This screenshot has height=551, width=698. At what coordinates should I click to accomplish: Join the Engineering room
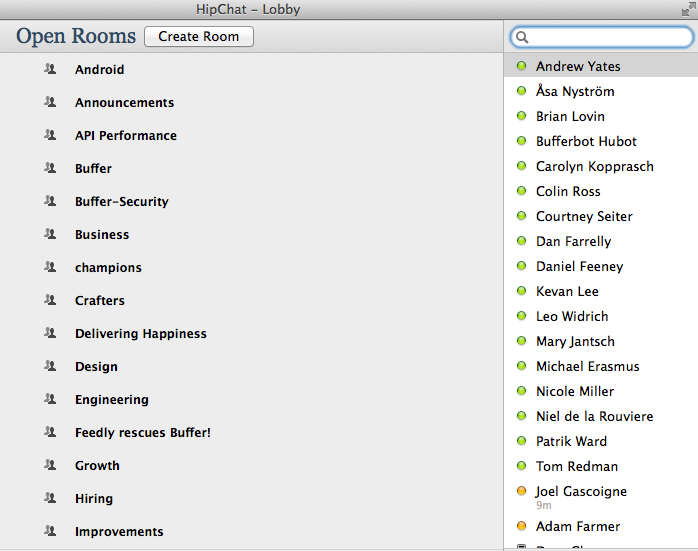[112, 400]
